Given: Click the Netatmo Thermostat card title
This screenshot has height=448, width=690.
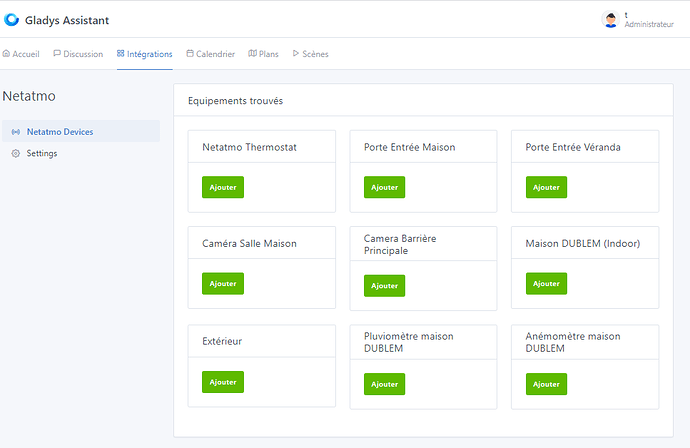Looking at the screenshot, I should [250, 147].
